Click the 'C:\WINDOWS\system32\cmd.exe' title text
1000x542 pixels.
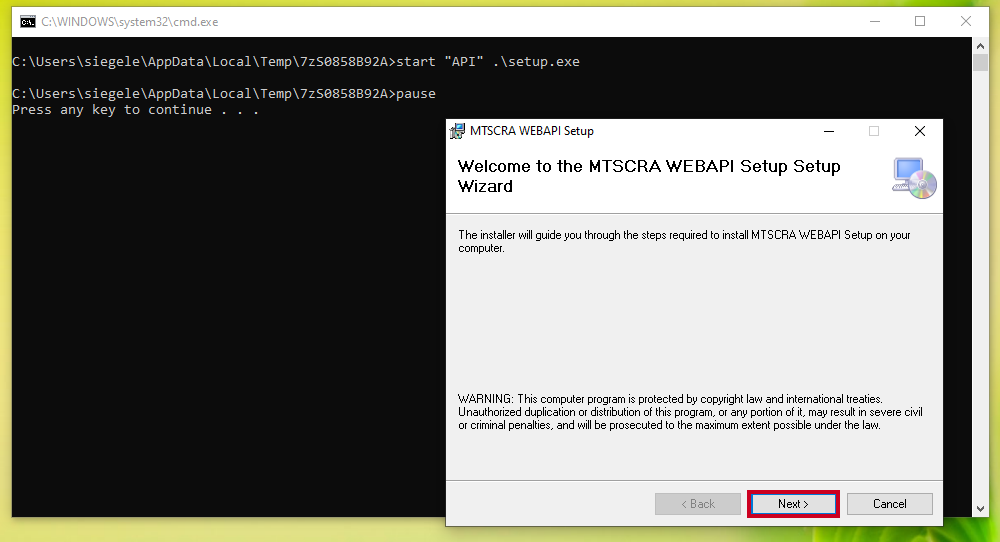coord(129,22)
